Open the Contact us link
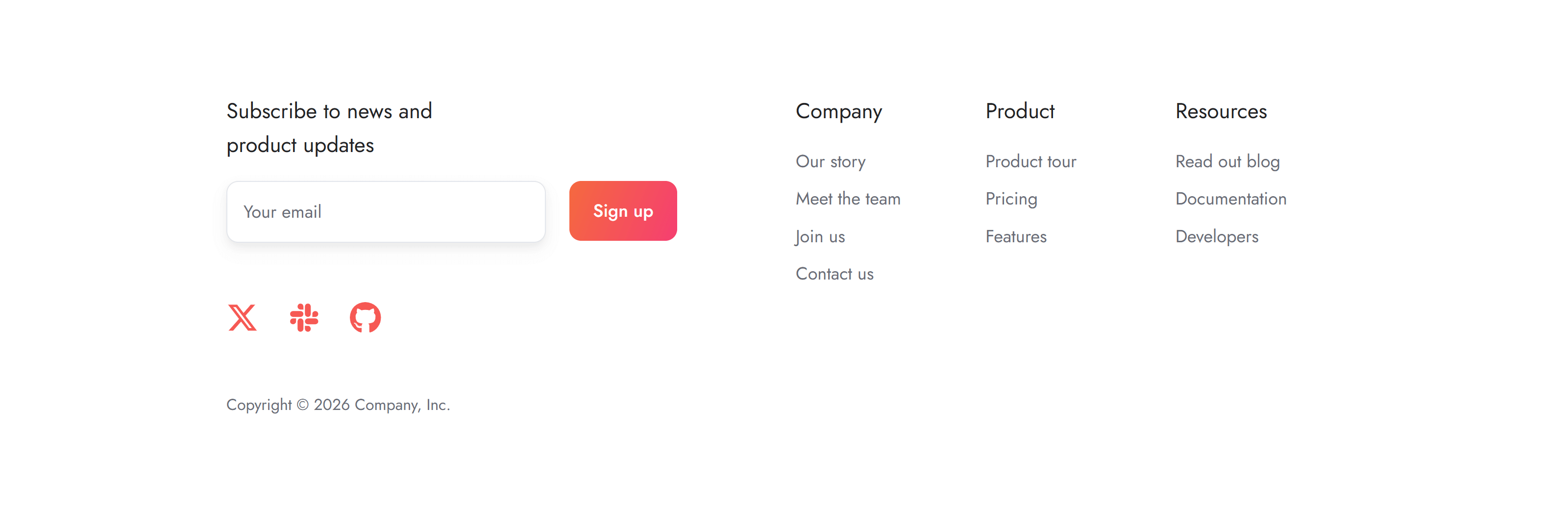The height and width of the screenshot is (511, 1568). click(834, 274)
